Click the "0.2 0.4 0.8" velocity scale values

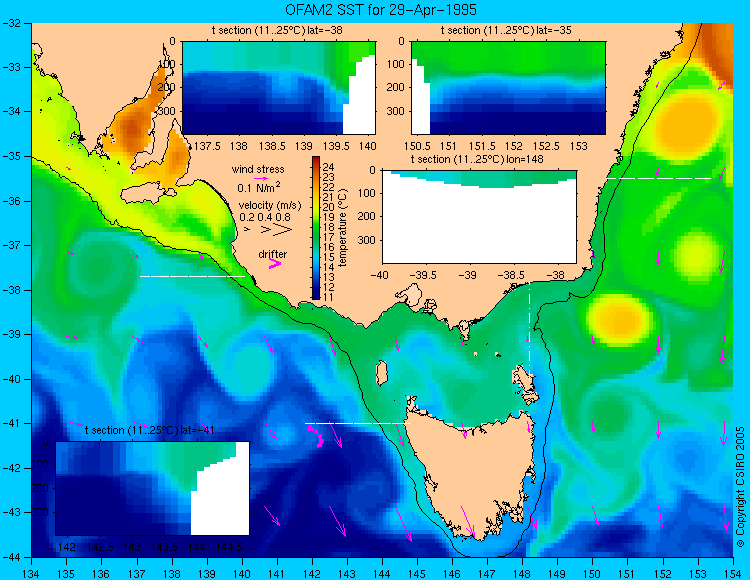265,217
